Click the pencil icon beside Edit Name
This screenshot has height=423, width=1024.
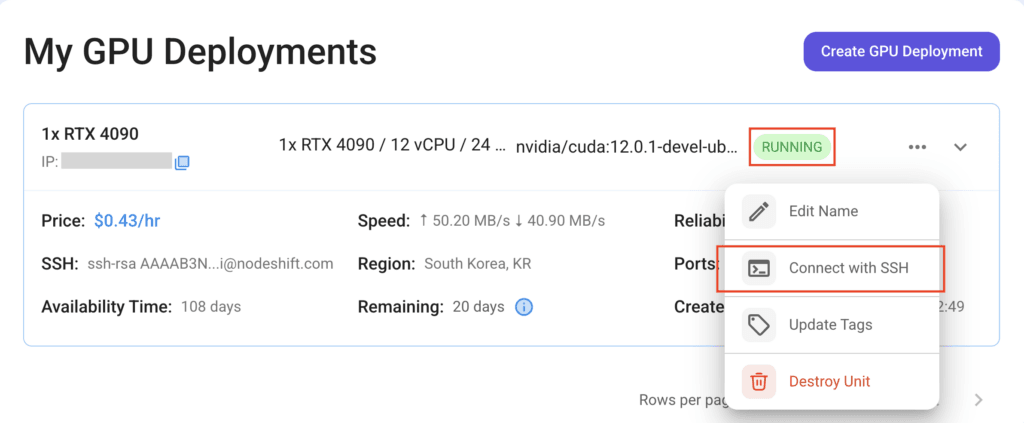coord(758,211)
